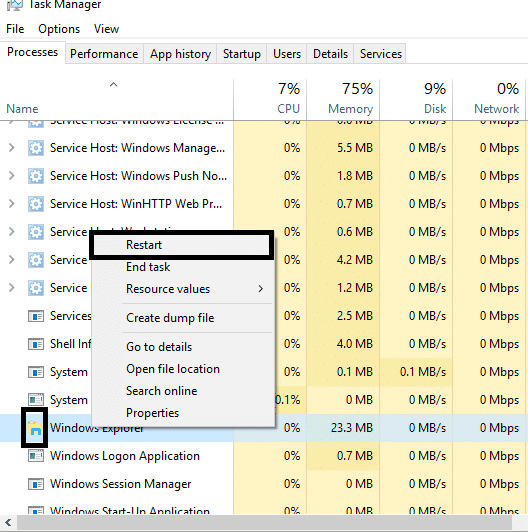Choose Restart in the context menu
Image resolution: width=528 pixels, height=532 pixels.
coord(182,245)
